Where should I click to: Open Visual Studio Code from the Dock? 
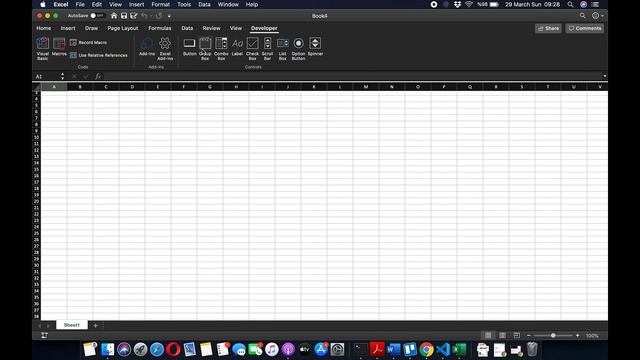click(443, 350)
